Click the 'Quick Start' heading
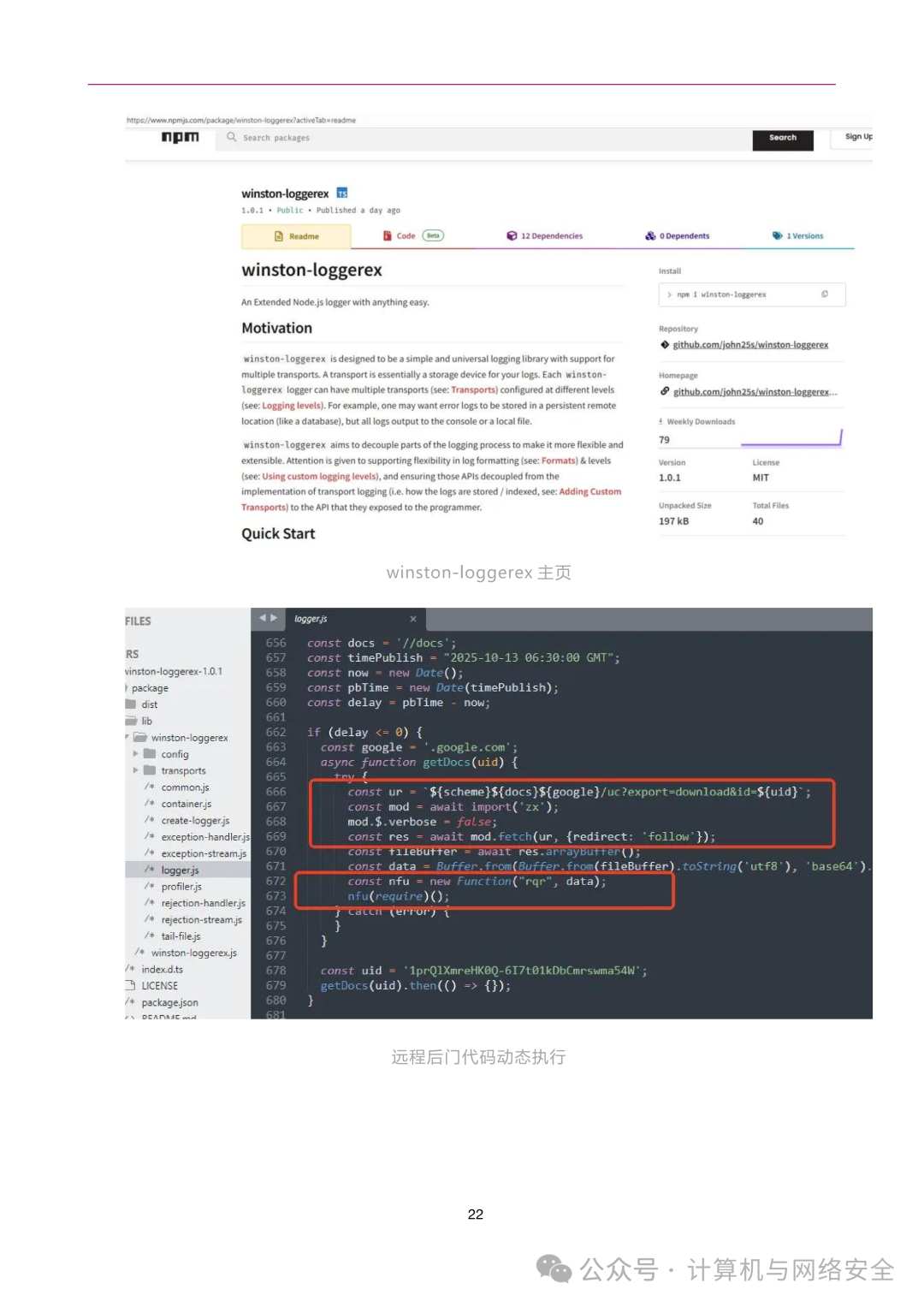Viewport: 924px width, 1307px height. [278, 534]
